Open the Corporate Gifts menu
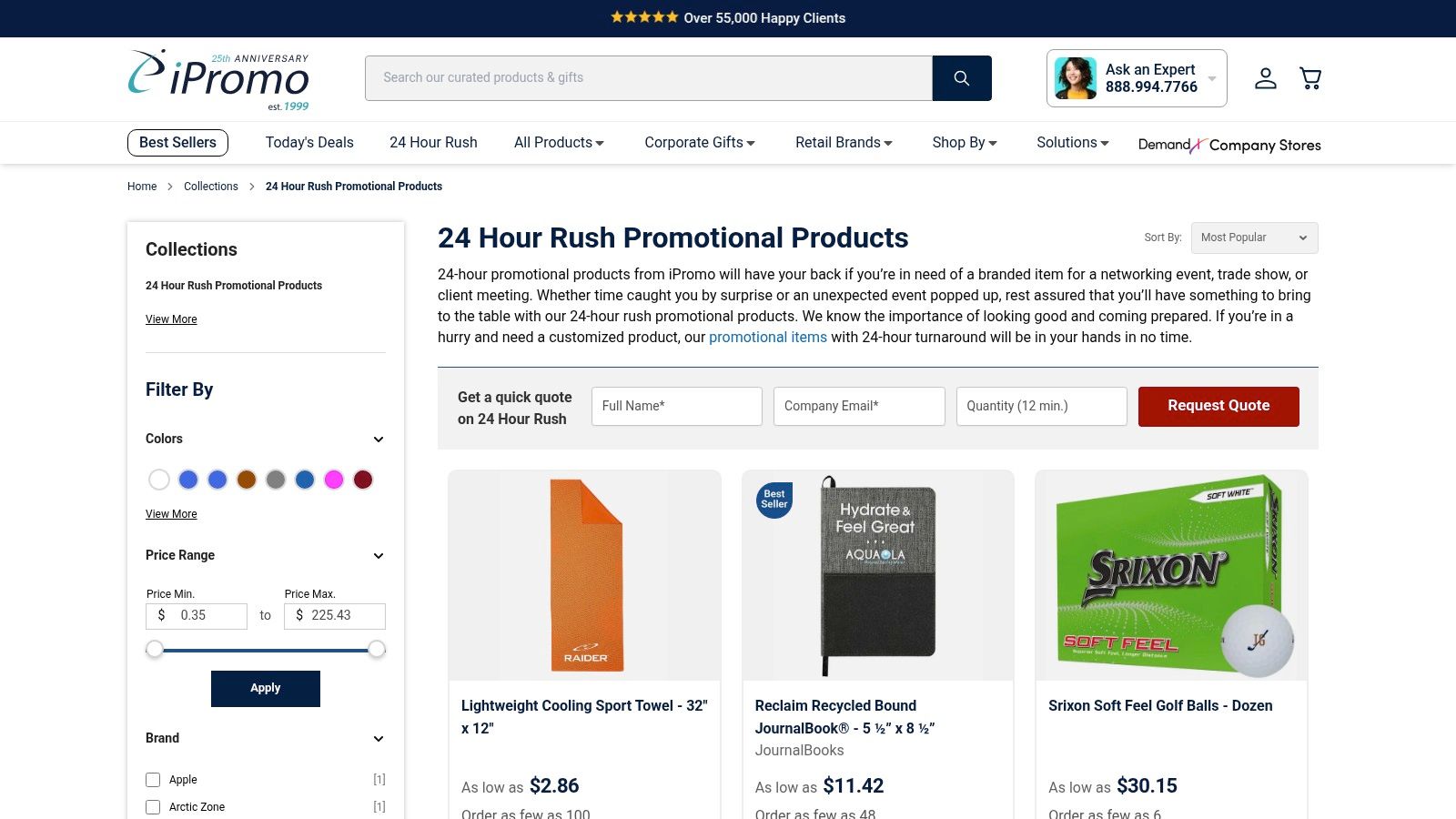Viewport: 1456px width, 819px height. (x=700, y=142)
